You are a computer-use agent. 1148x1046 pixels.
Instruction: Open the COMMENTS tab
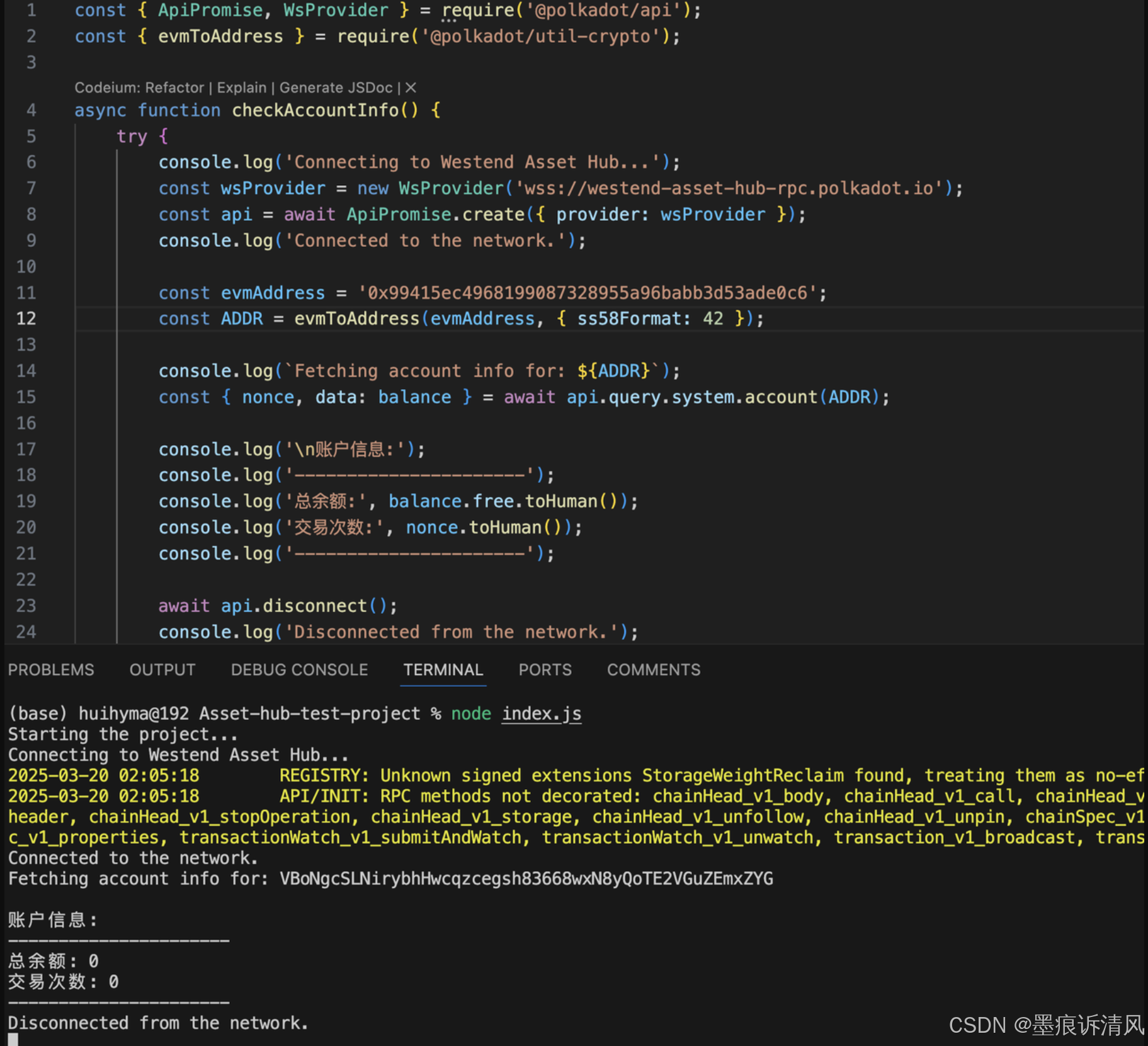[654, 669]
